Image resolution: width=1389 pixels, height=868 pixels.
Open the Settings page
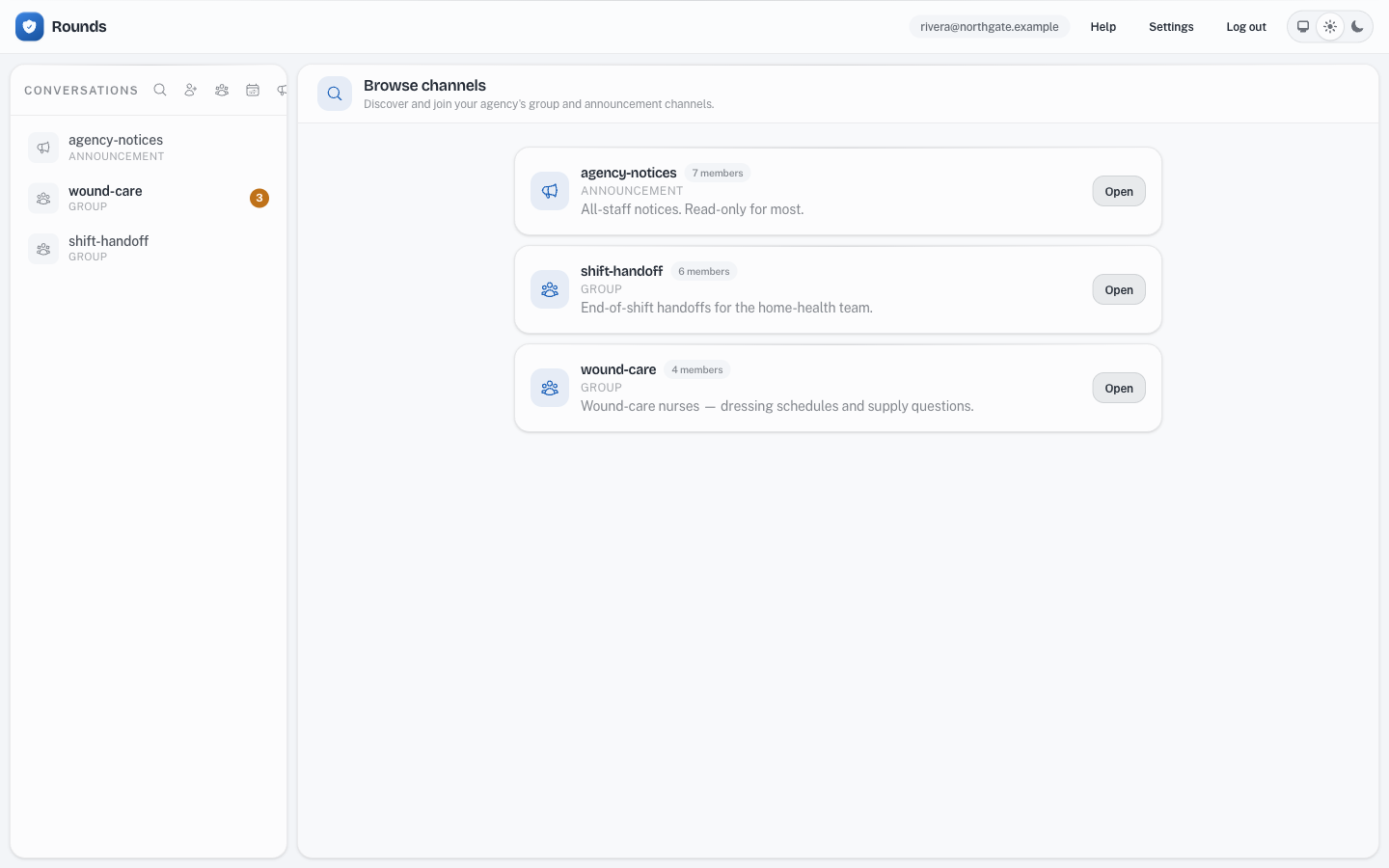(1171, 27)
